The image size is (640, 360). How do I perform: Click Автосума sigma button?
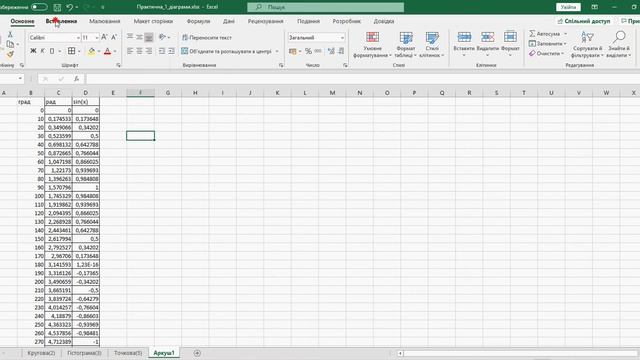pos(544,33)
